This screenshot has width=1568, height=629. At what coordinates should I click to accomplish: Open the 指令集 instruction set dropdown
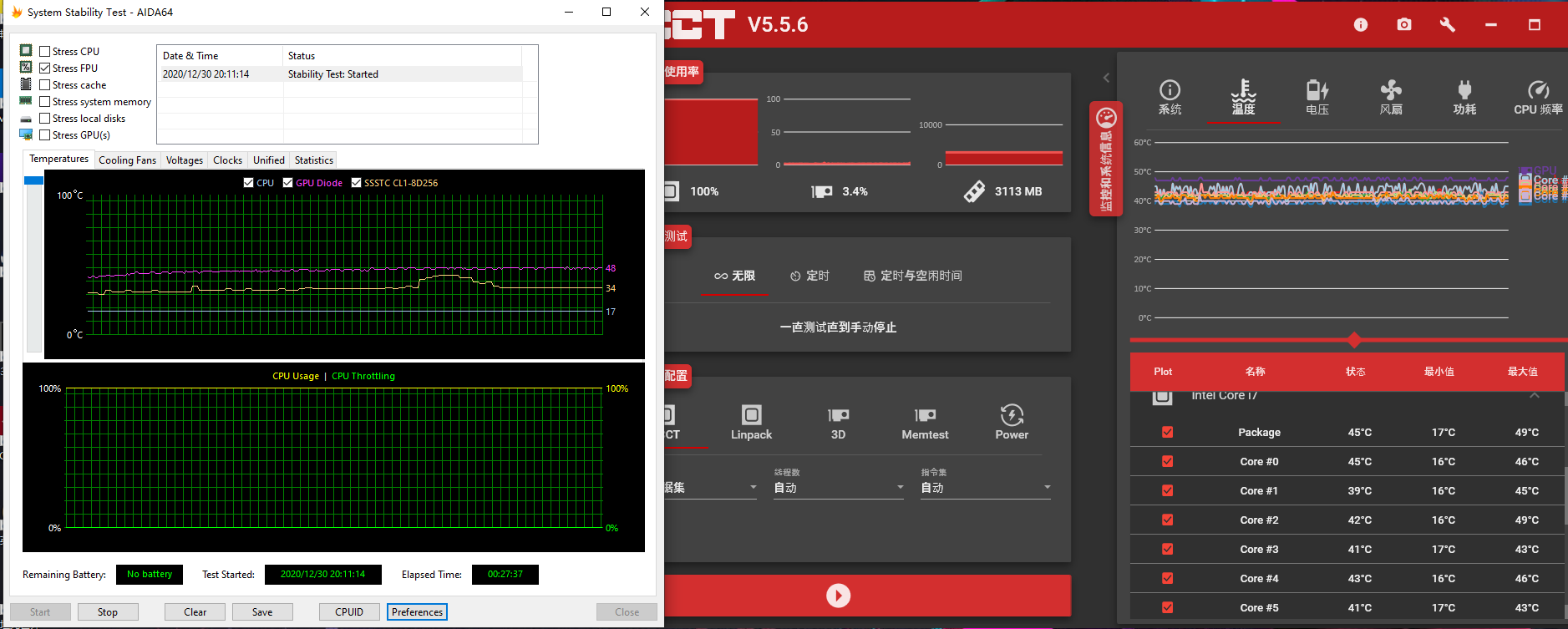(x=985, y=487)
